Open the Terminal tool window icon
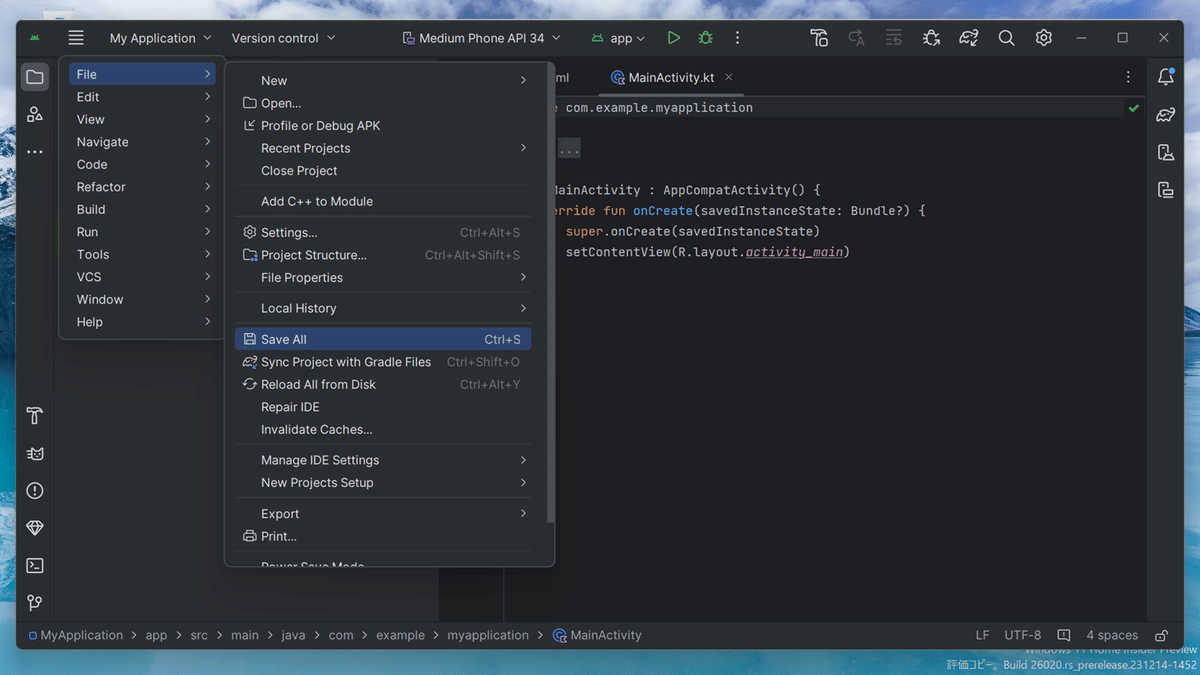 tap(35, 565)
